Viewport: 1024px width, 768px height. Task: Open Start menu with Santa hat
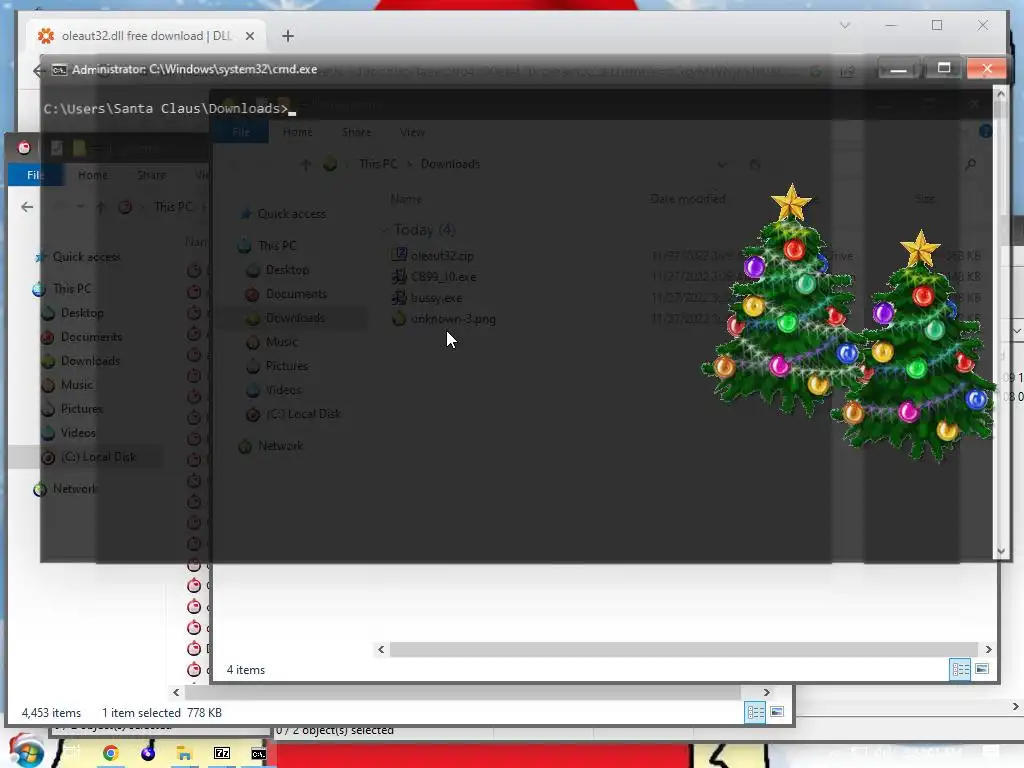tap(26, 751)
